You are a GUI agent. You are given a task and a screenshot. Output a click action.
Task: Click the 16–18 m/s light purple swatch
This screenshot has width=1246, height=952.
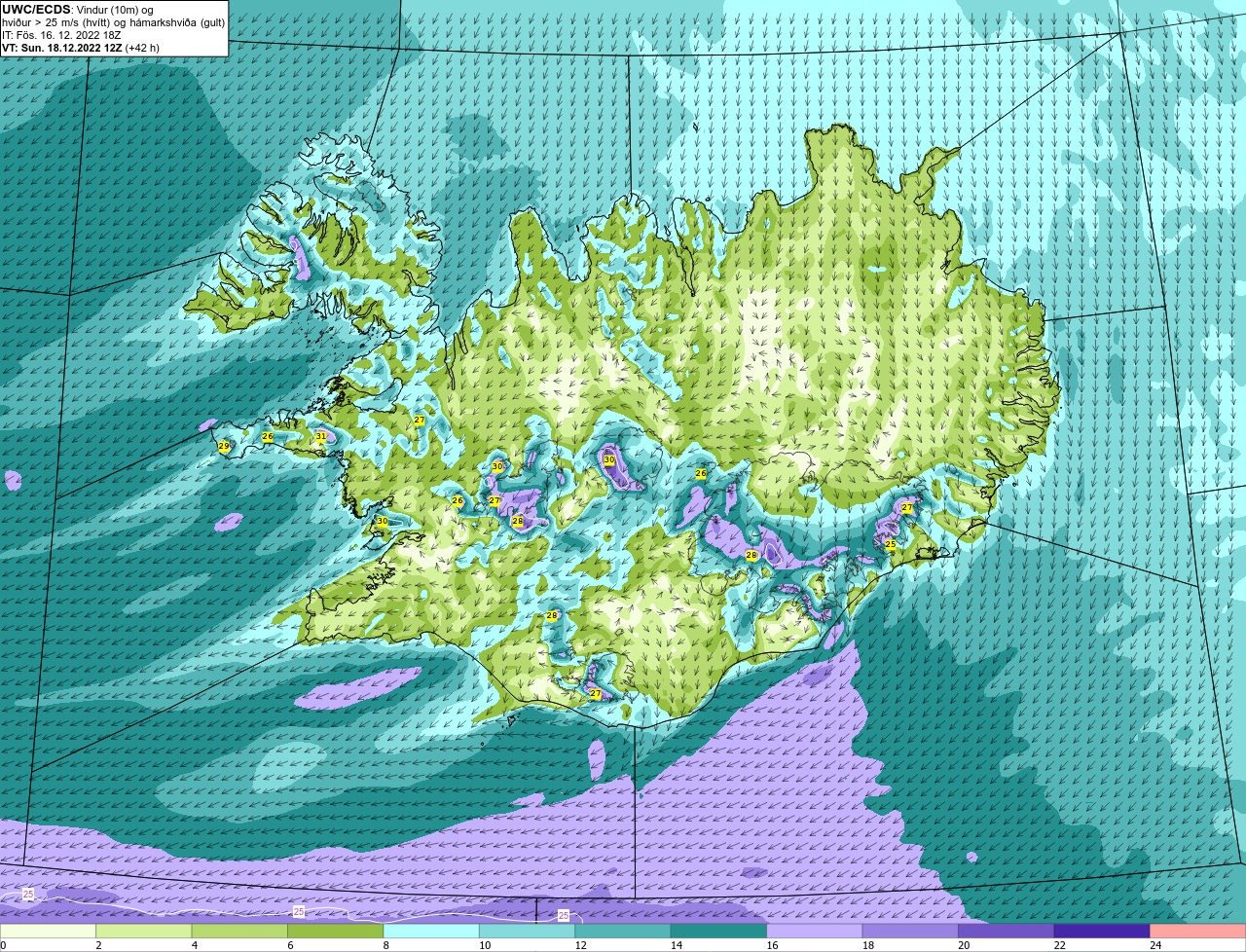tap(815, 931)
